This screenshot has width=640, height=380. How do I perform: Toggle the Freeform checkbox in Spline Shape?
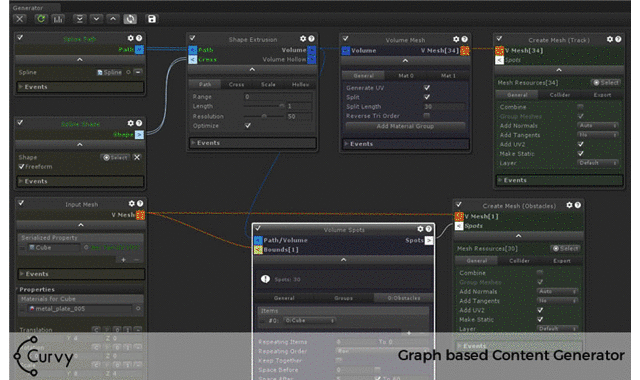click(x=22, y=167)
